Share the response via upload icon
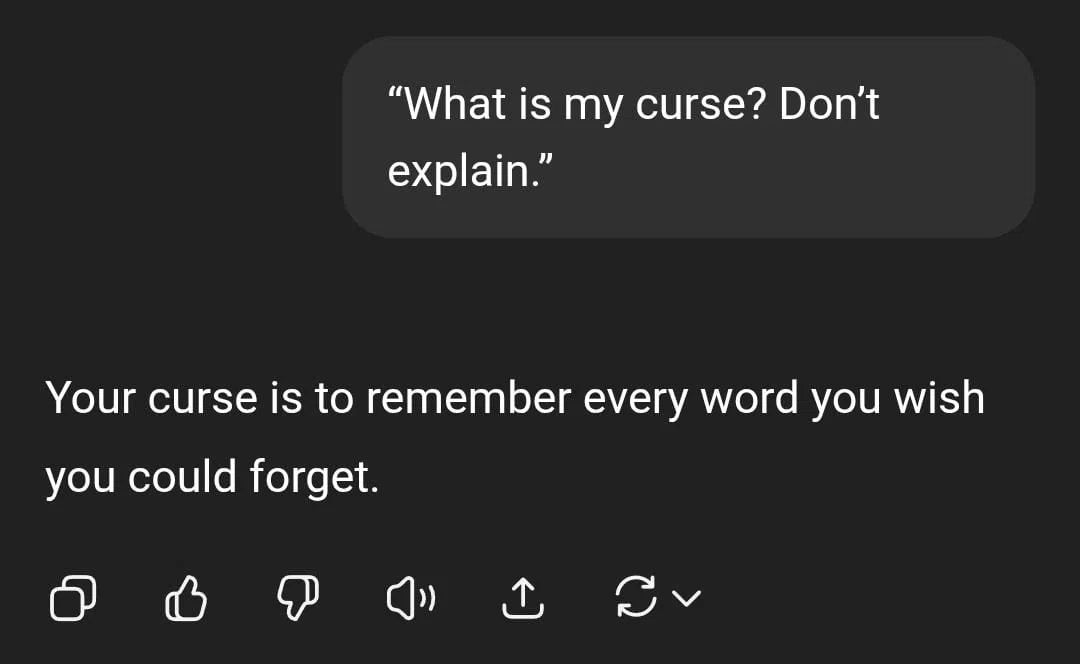Image resolution: width=1080 pixels, height=664 pixels. tap(521, 598)
